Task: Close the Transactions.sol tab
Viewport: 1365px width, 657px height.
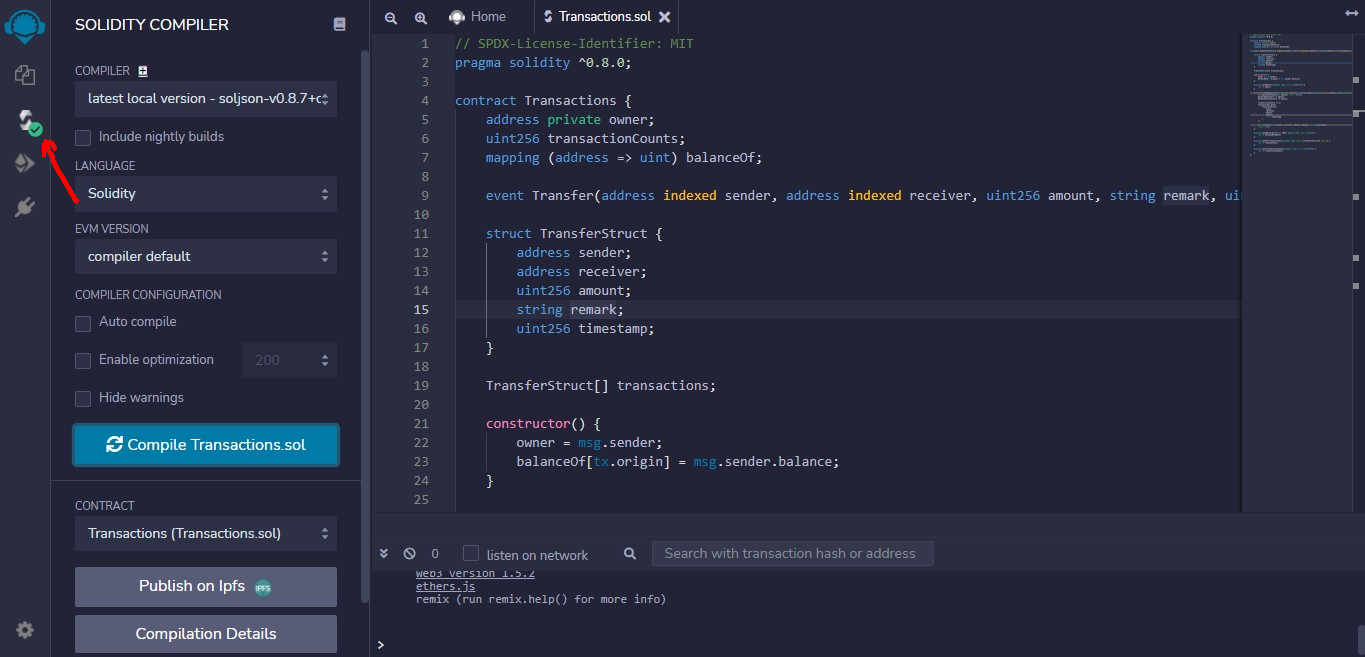Action: coord(664,17)
